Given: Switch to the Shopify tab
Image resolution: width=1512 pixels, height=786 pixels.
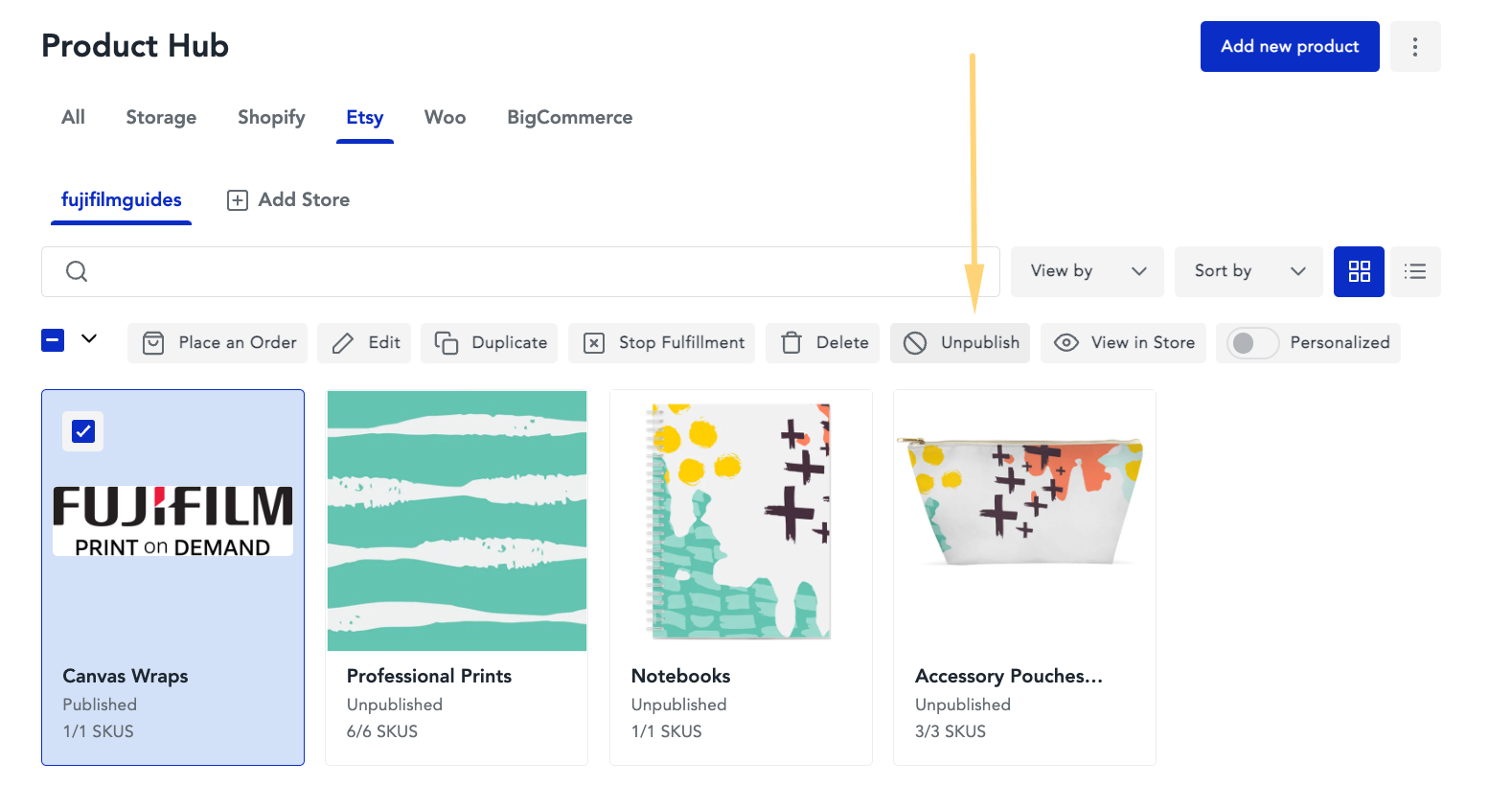Looking at the screenshot, I should point(271,117).
